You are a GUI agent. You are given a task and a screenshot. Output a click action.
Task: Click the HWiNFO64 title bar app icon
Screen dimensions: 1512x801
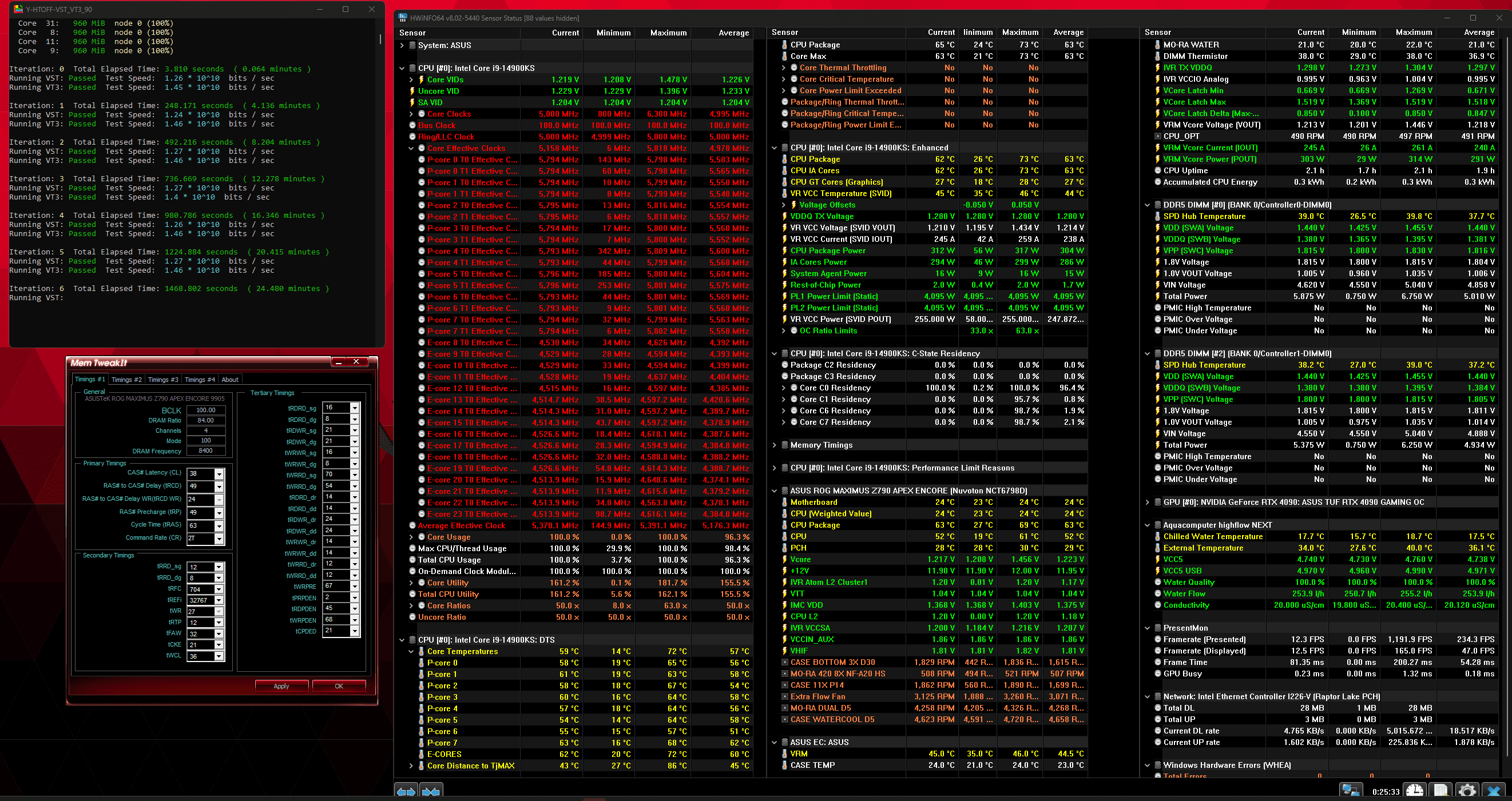[x=403, y=18]
